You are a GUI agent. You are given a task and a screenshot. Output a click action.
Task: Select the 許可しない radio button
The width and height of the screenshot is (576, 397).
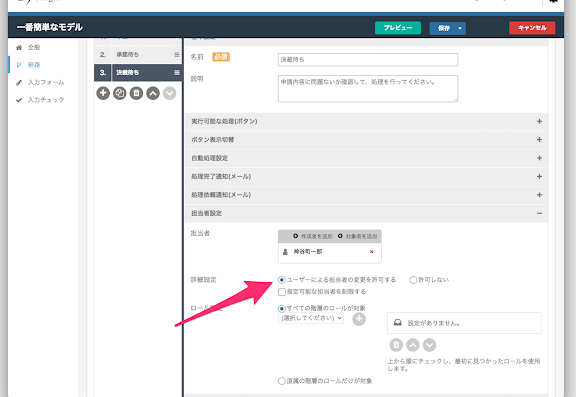[x=413, y=280]
